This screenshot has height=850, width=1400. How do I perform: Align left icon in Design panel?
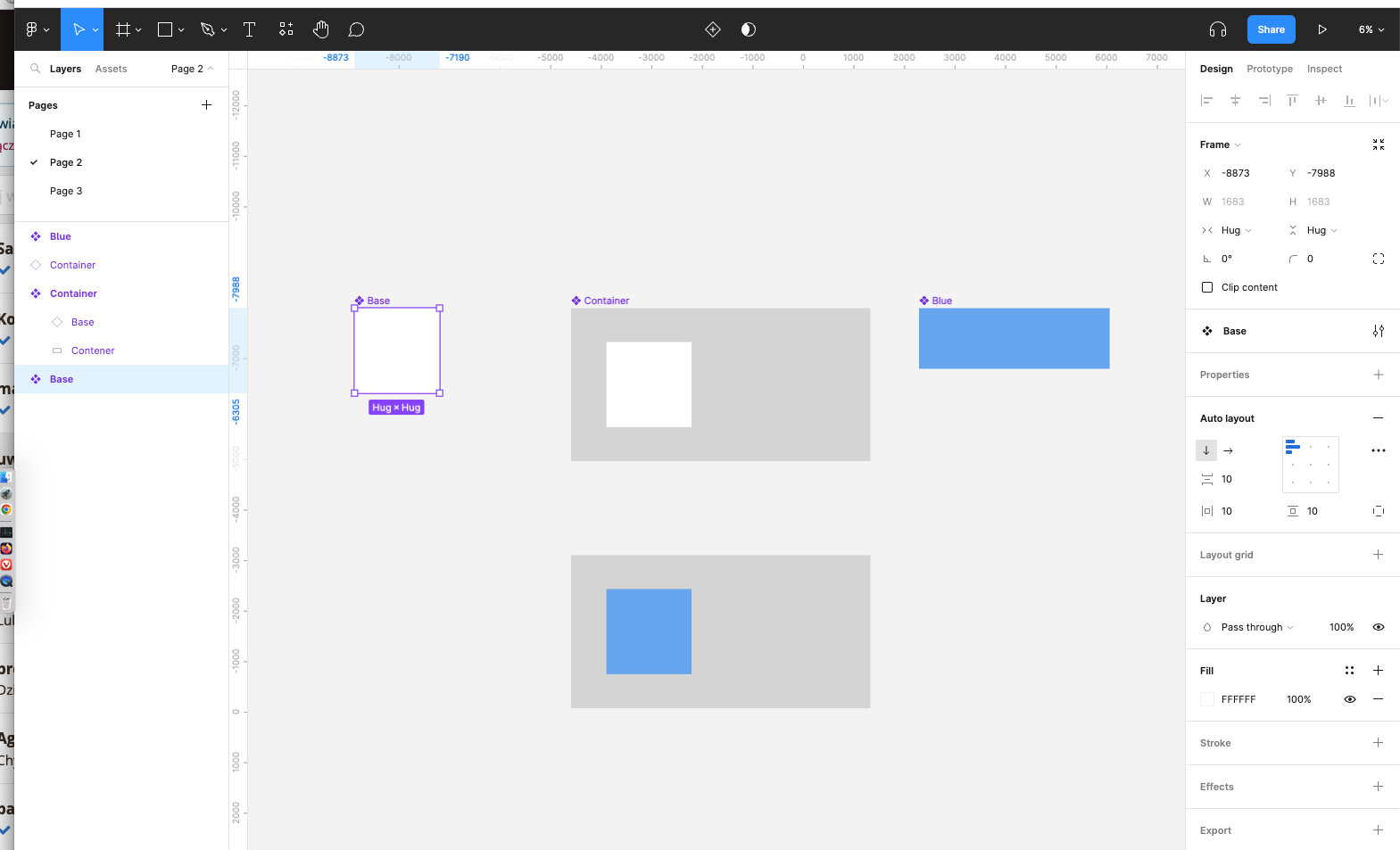(1207, 101)
